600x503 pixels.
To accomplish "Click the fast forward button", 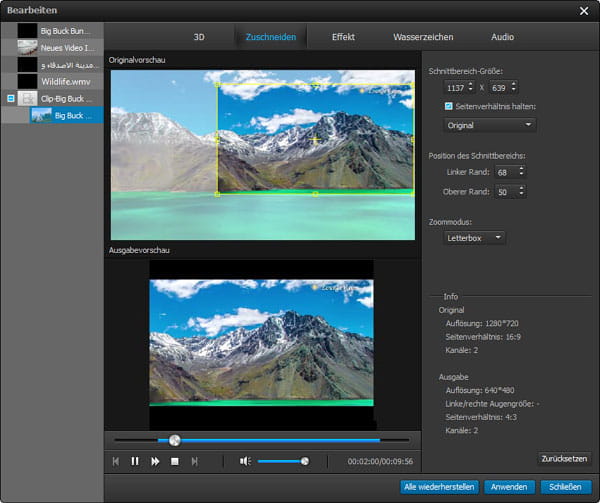I will [155, 461].
